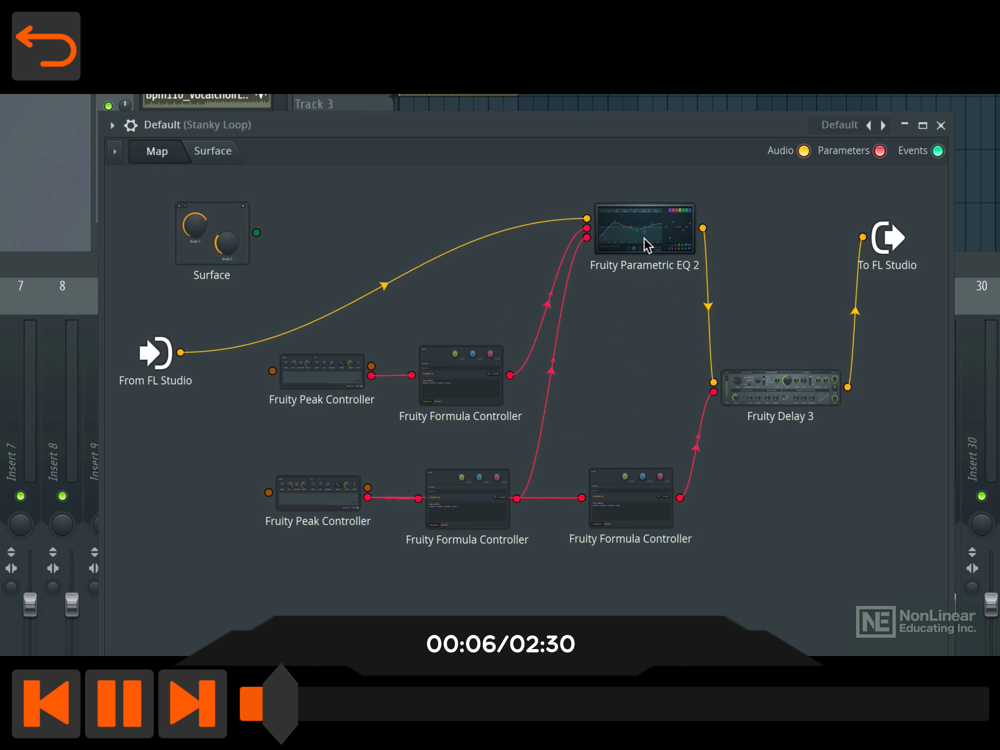
Task: Click Fruity Delay 3's yellow audio input port
Action: pos(714,383)
